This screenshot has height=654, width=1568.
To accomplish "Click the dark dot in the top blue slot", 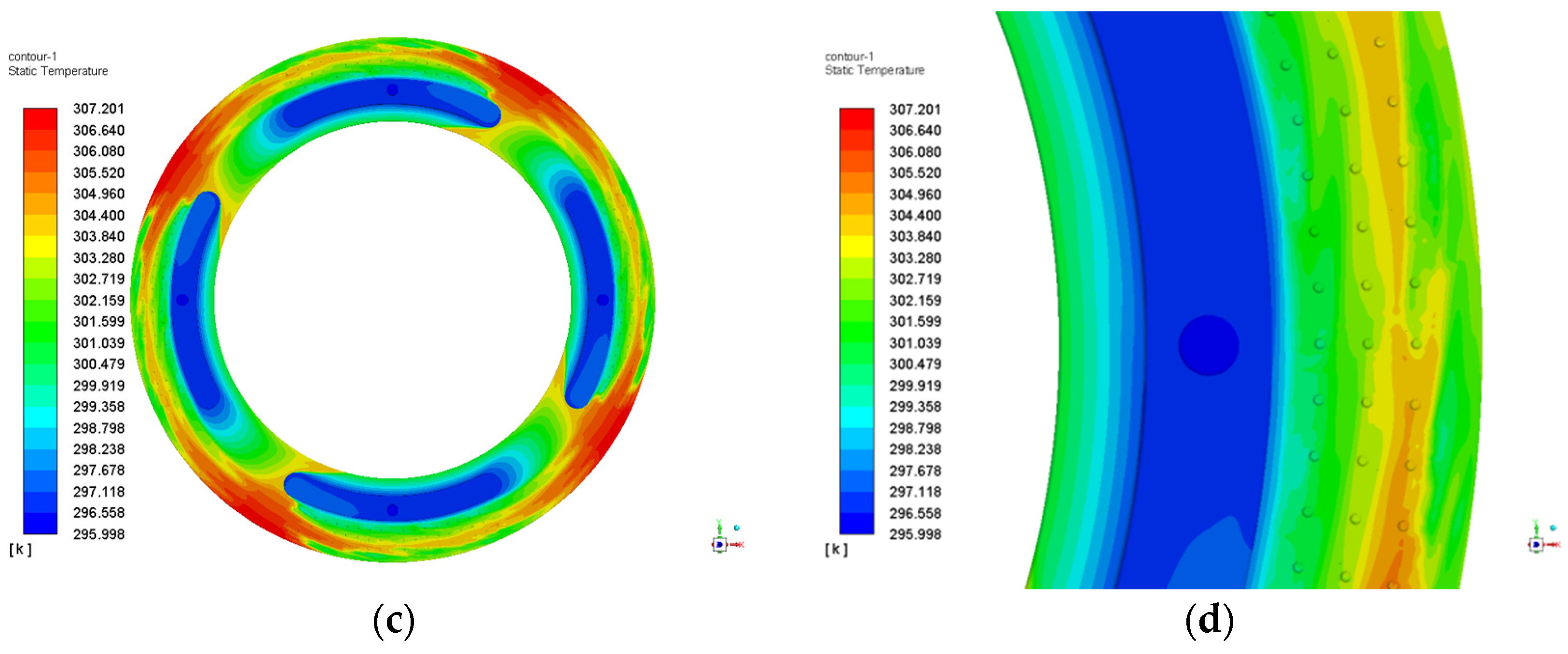I will tap(393, 90).
